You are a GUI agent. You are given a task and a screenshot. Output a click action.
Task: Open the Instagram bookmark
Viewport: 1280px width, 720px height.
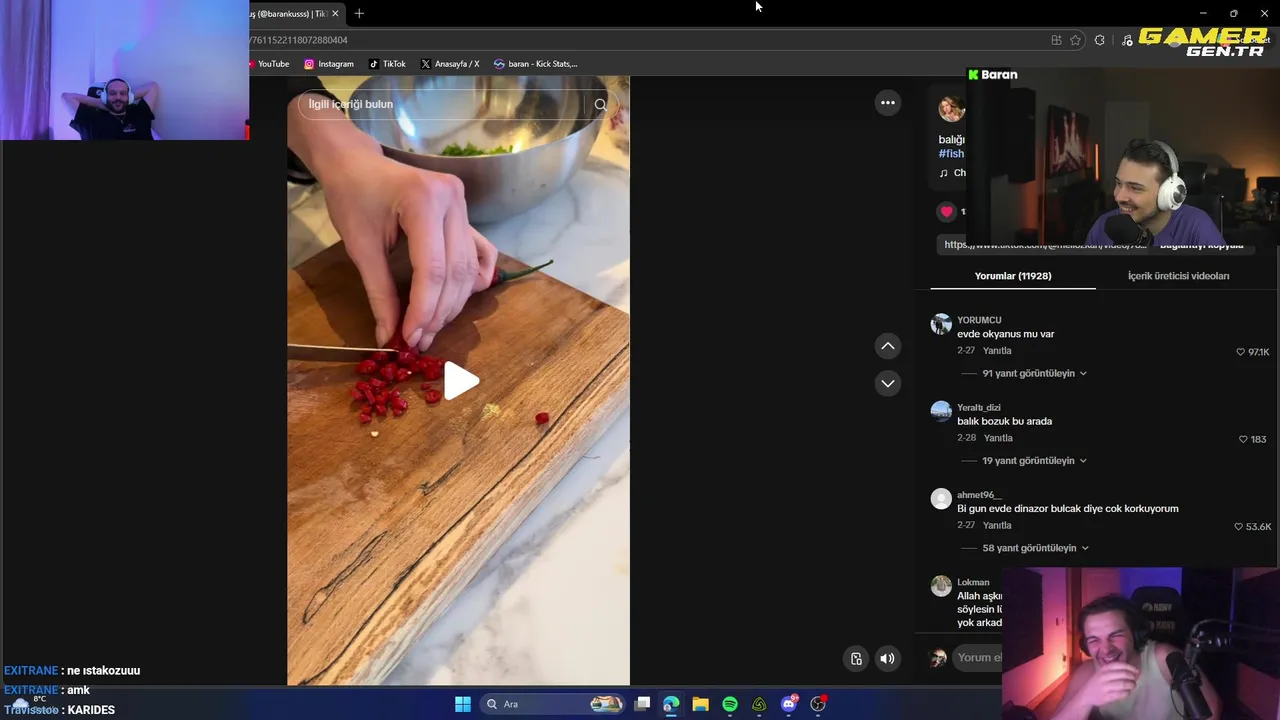(329, 64)
